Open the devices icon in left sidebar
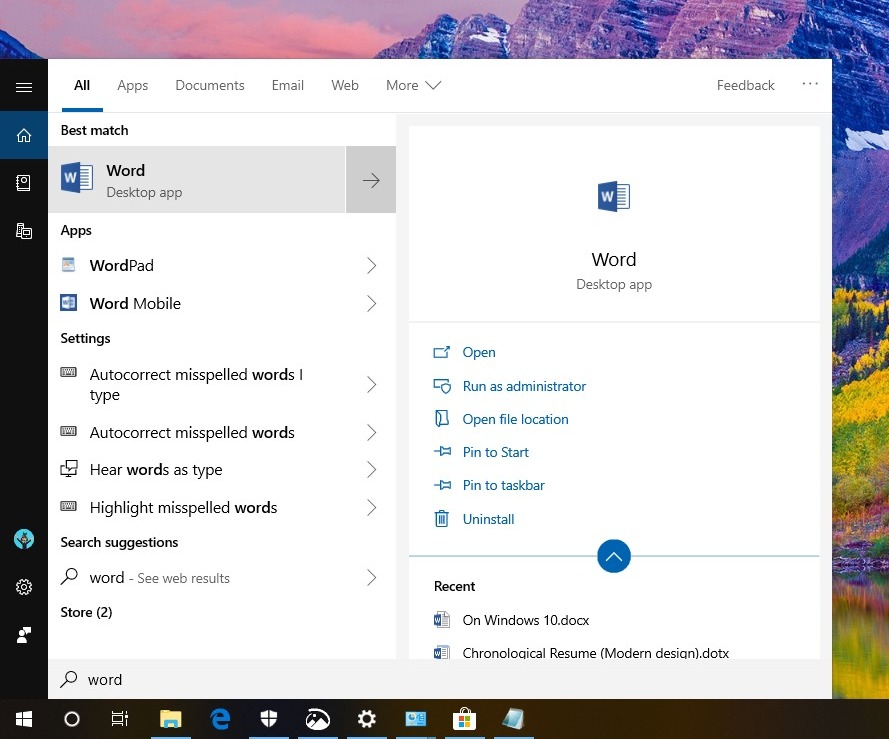 24,231
